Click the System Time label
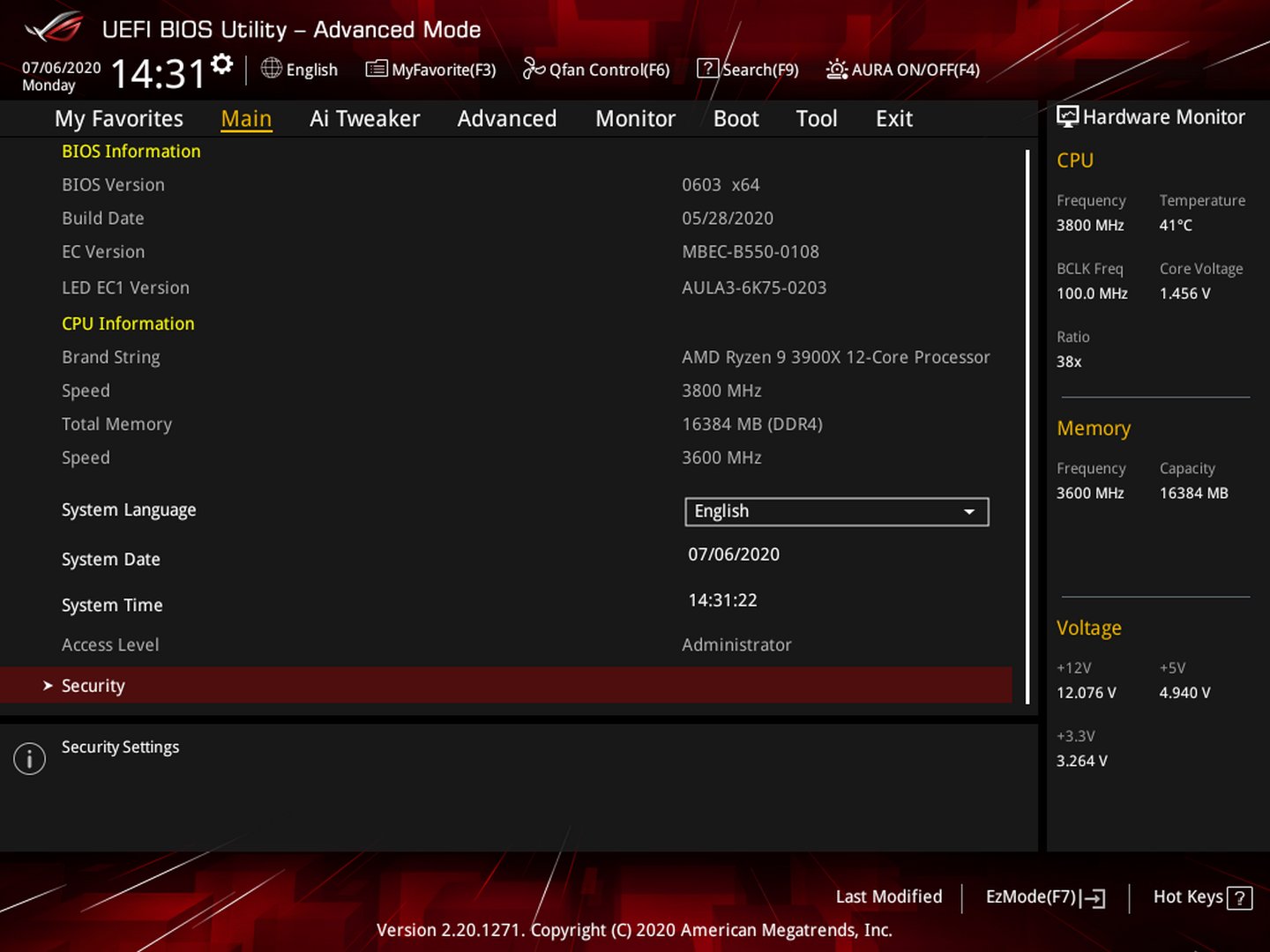This screenshot has width=1270, height=952. [x=112, y=606]
